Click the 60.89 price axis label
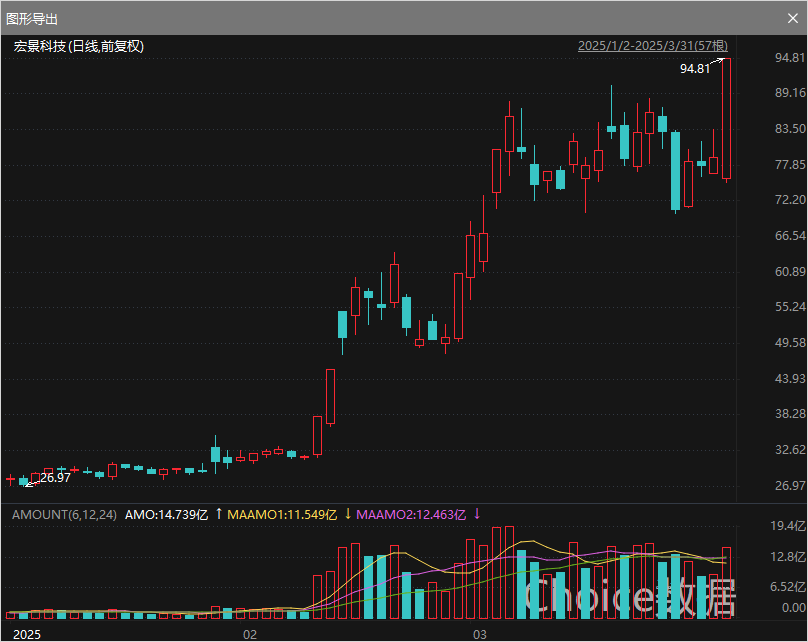 (790, 272)
